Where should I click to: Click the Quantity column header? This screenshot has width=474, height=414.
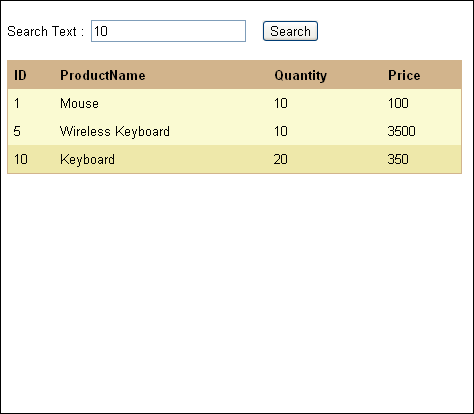(300, 76)
